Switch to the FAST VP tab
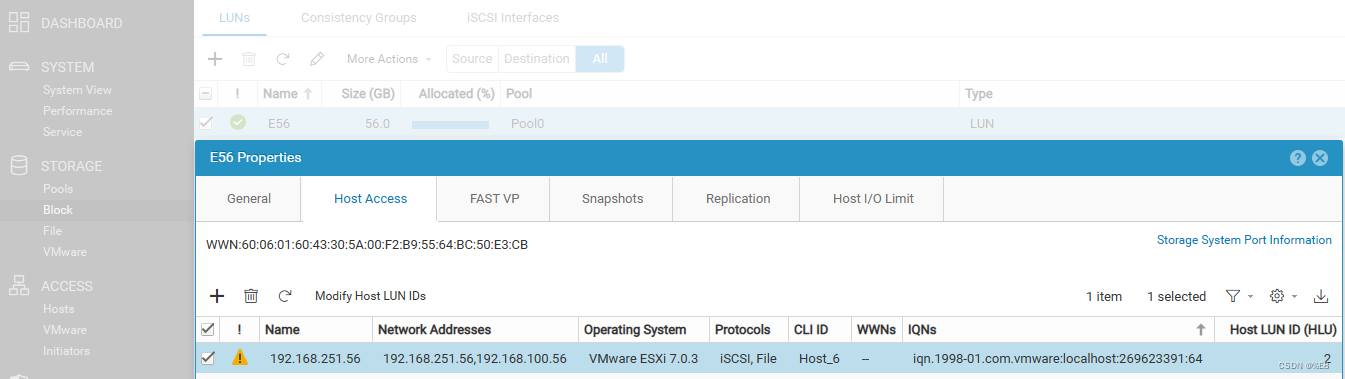 click(494, 199)
